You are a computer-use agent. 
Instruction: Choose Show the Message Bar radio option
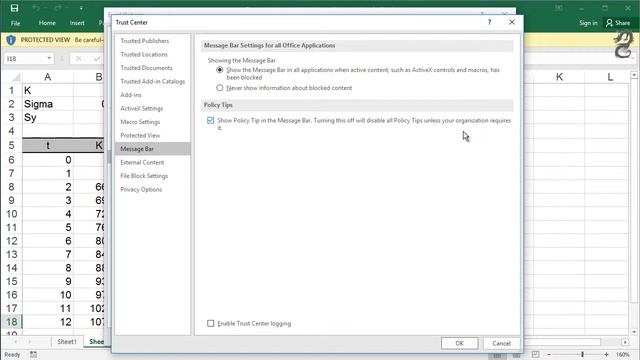(220, 70)
